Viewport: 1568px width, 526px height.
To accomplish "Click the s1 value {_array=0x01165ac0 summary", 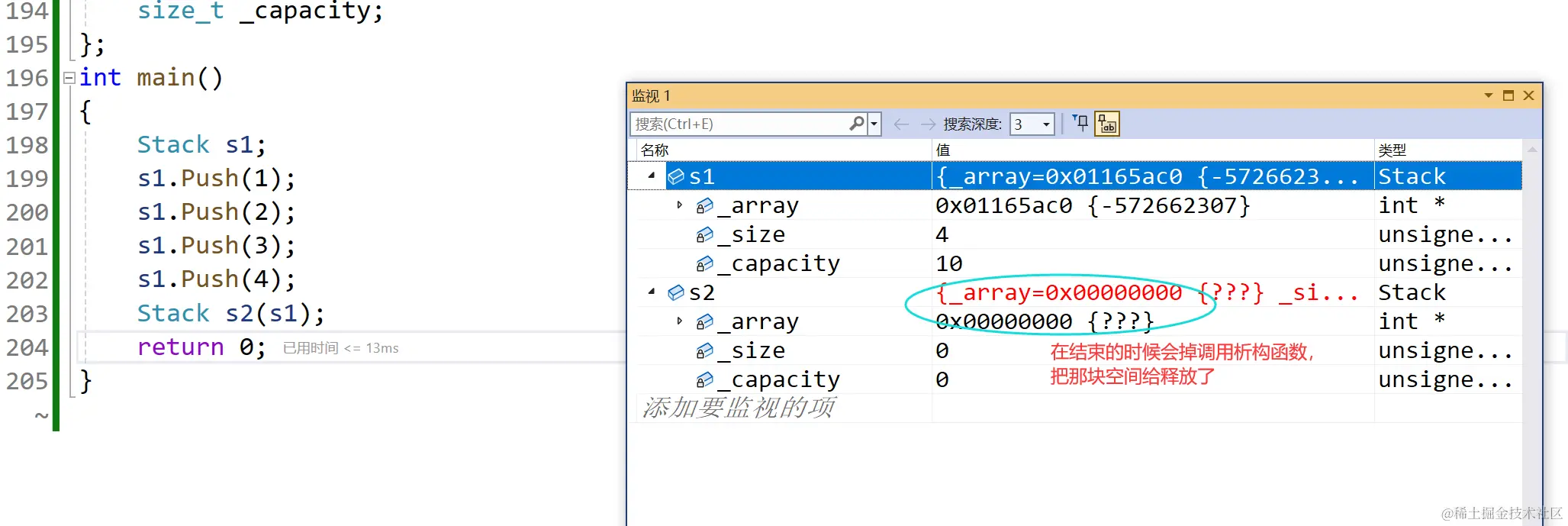I will [x=1147, y=176].
